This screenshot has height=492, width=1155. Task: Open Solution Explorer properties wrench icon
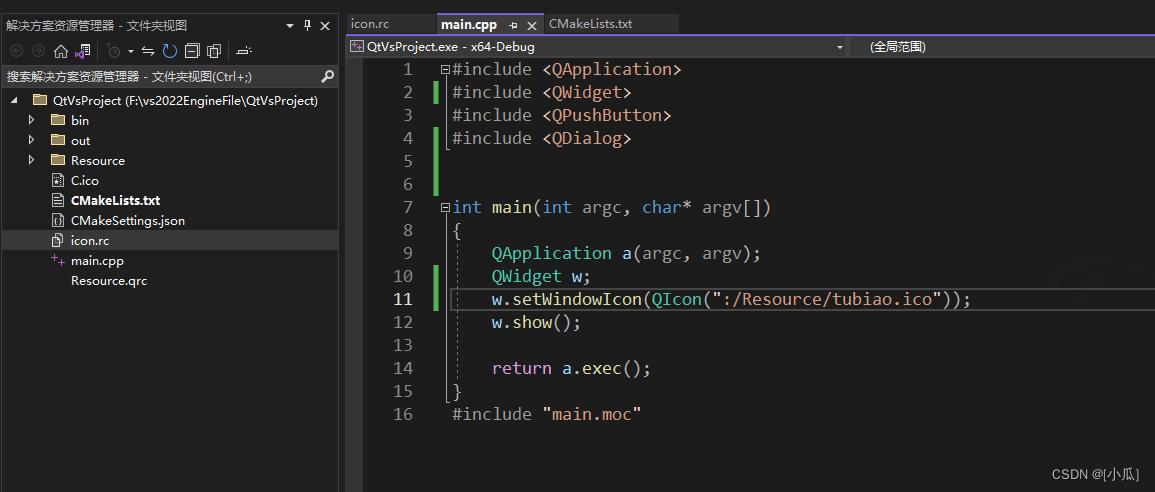pyautogui.click(x=245, y=51)
